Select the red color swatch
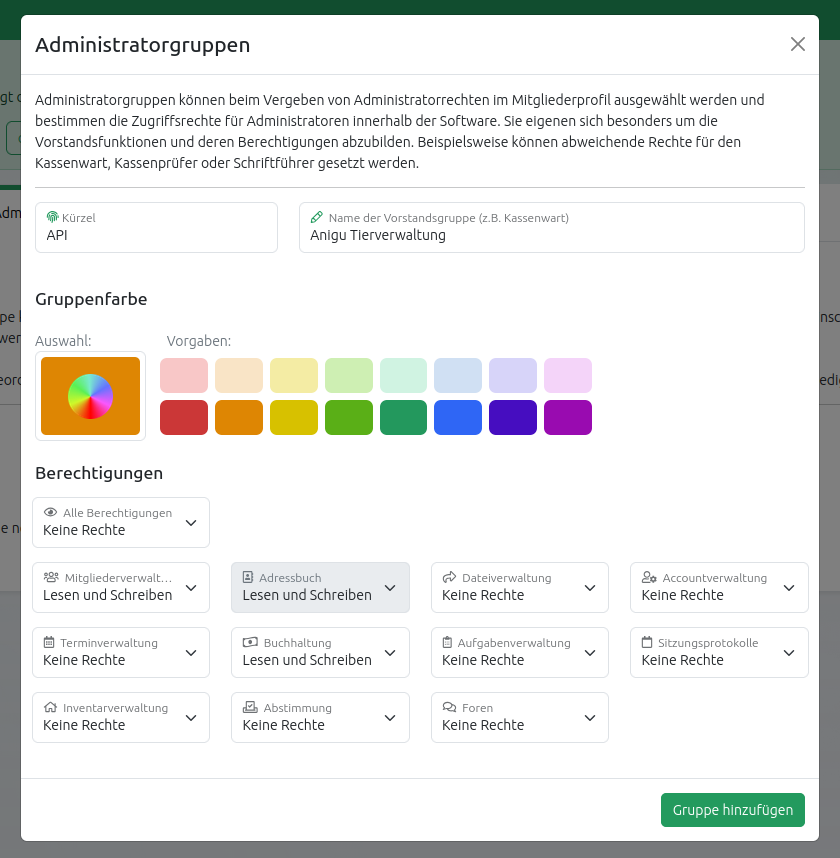 184,417
